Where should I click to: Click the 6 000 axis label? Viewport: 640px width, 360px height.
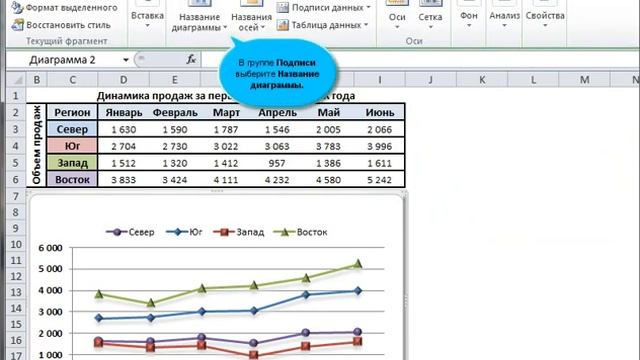[50, 248]
